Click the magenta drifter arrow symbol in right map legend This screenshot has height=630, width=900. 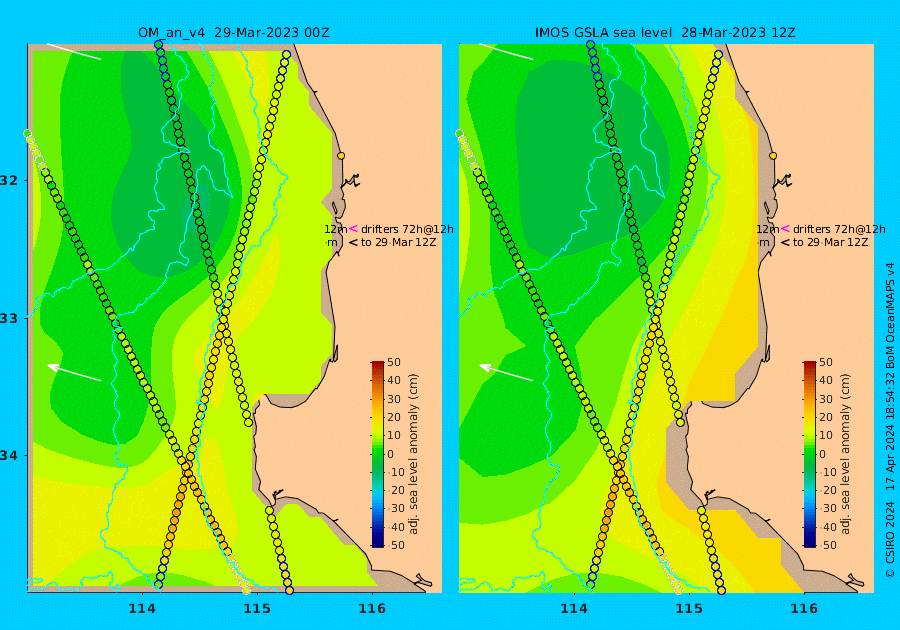[785, 228]
